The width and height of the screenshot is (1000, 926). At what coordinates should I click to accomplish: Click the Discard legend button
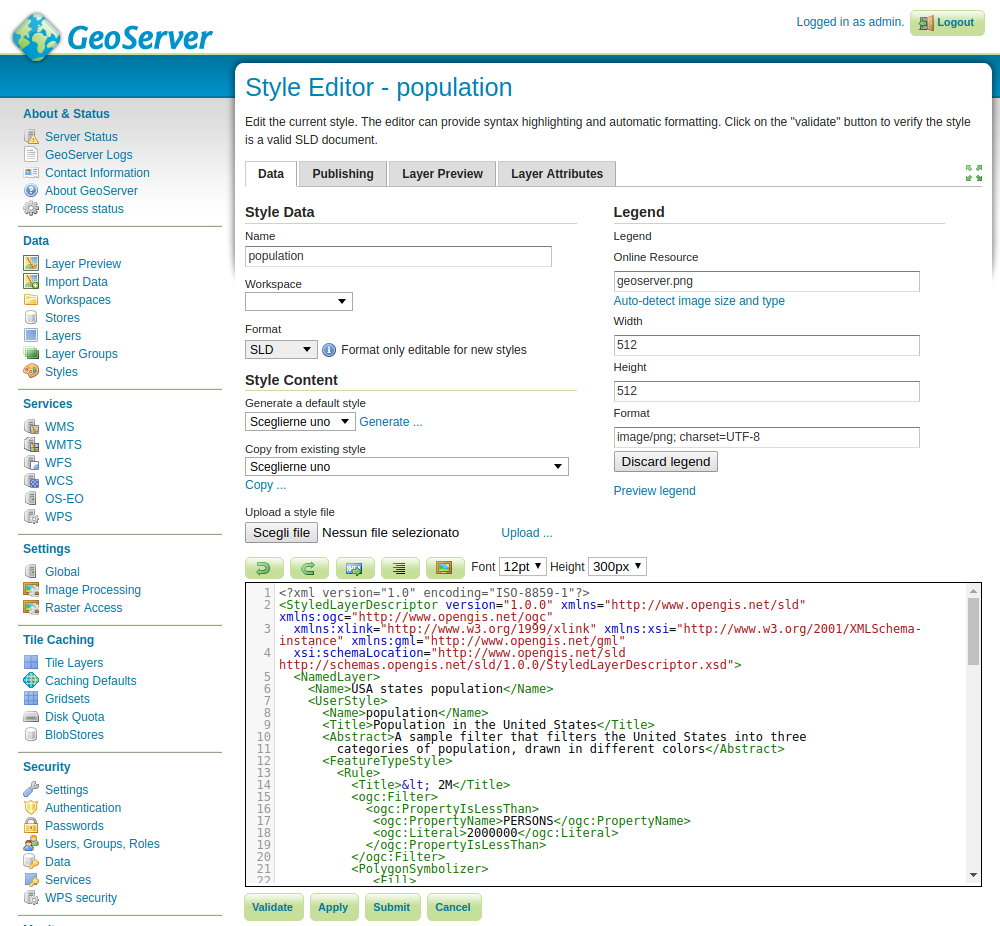pos(666,462)
